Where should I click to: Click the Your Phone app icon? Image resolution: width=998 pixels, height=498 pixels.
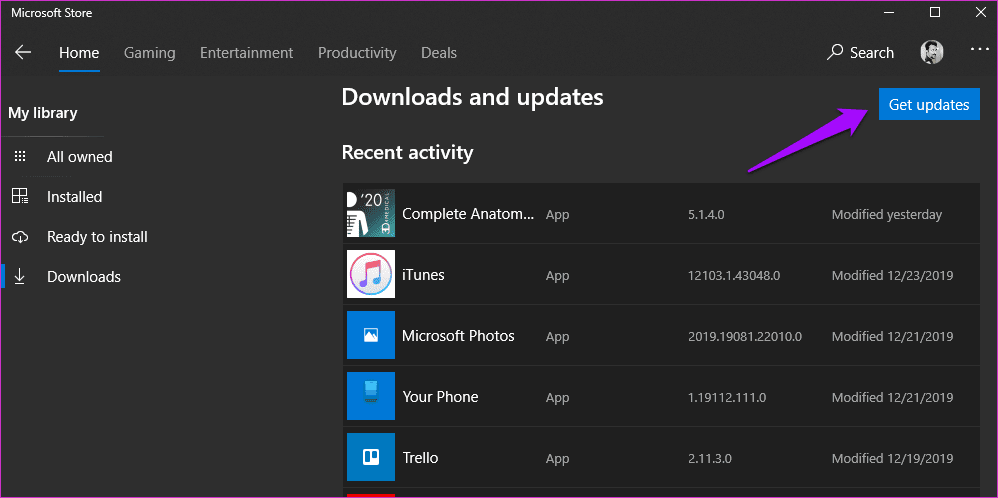[370, 396]
